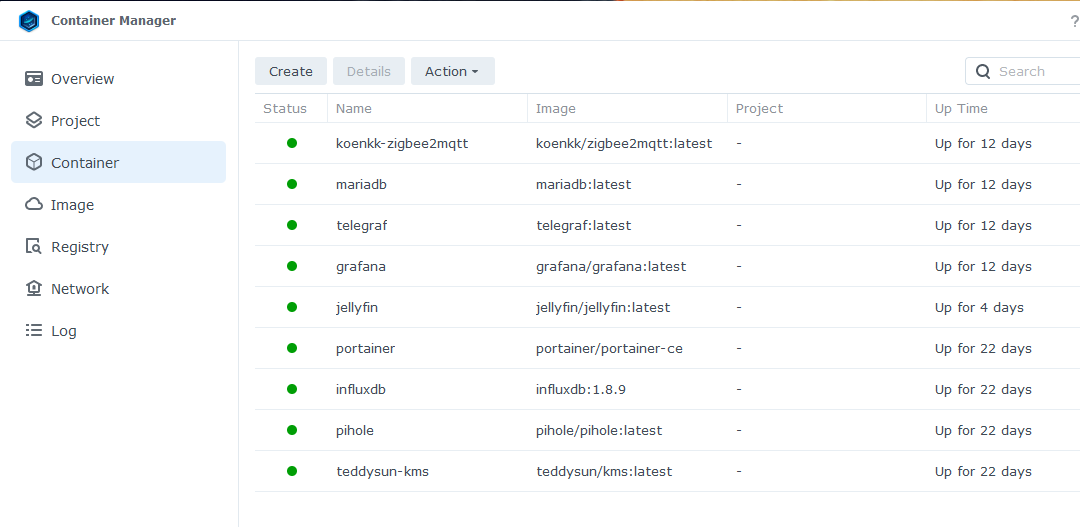Sort by the Name column header
Image resolution: width=1080 pixels, height=527 pixels.
(x=354, y=109)
